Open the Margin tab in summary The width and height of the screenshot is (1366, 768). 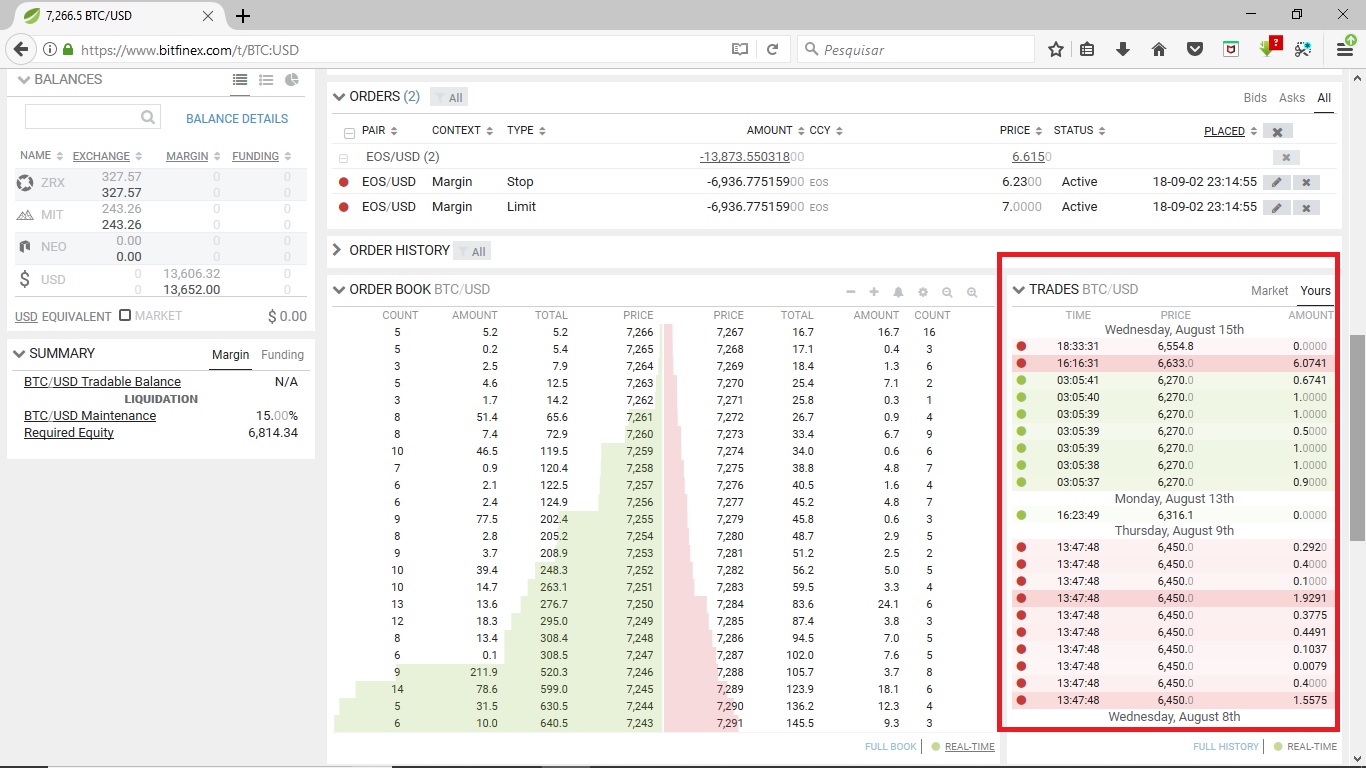point(230,355)
